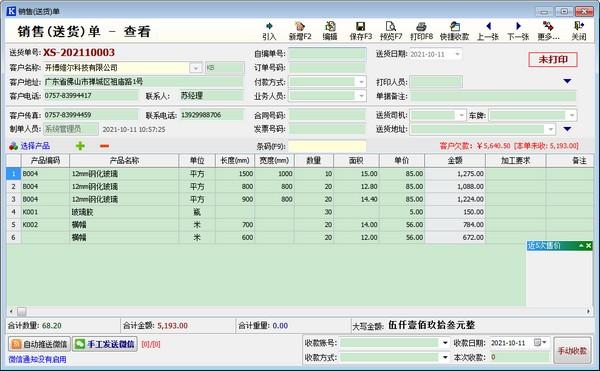This screenshot has height=371, width=600.
Task: Click order number XS-202110003
Action: click(x=79, y=52)
